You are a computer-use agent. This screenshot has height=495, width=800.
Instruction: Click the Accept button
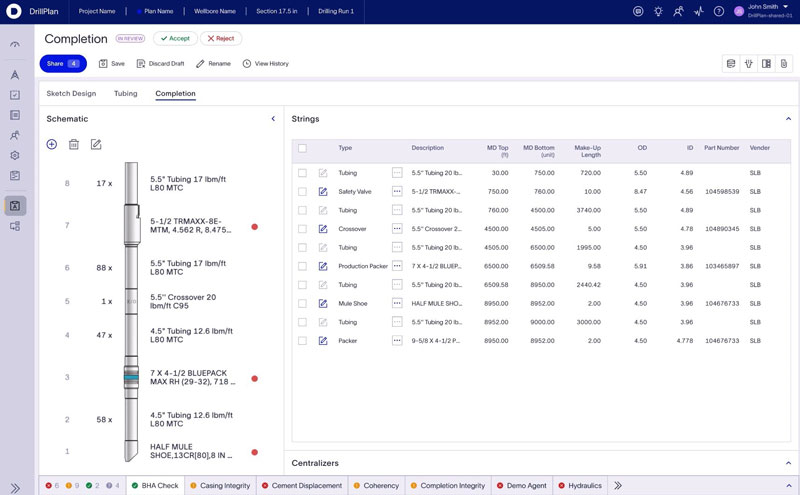175,38
